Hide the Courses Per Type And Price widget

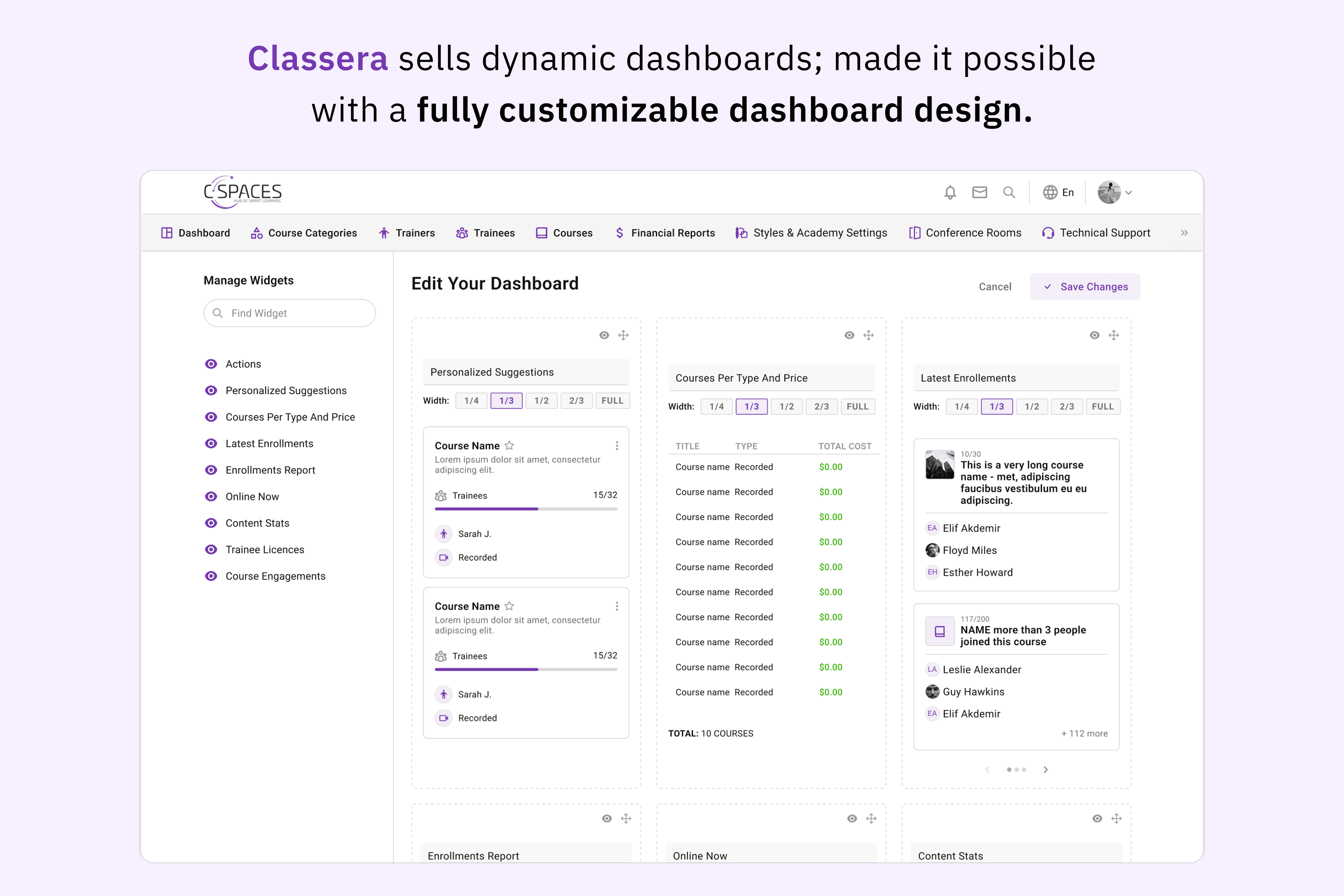pyautogui.click(x=849, y=336)
